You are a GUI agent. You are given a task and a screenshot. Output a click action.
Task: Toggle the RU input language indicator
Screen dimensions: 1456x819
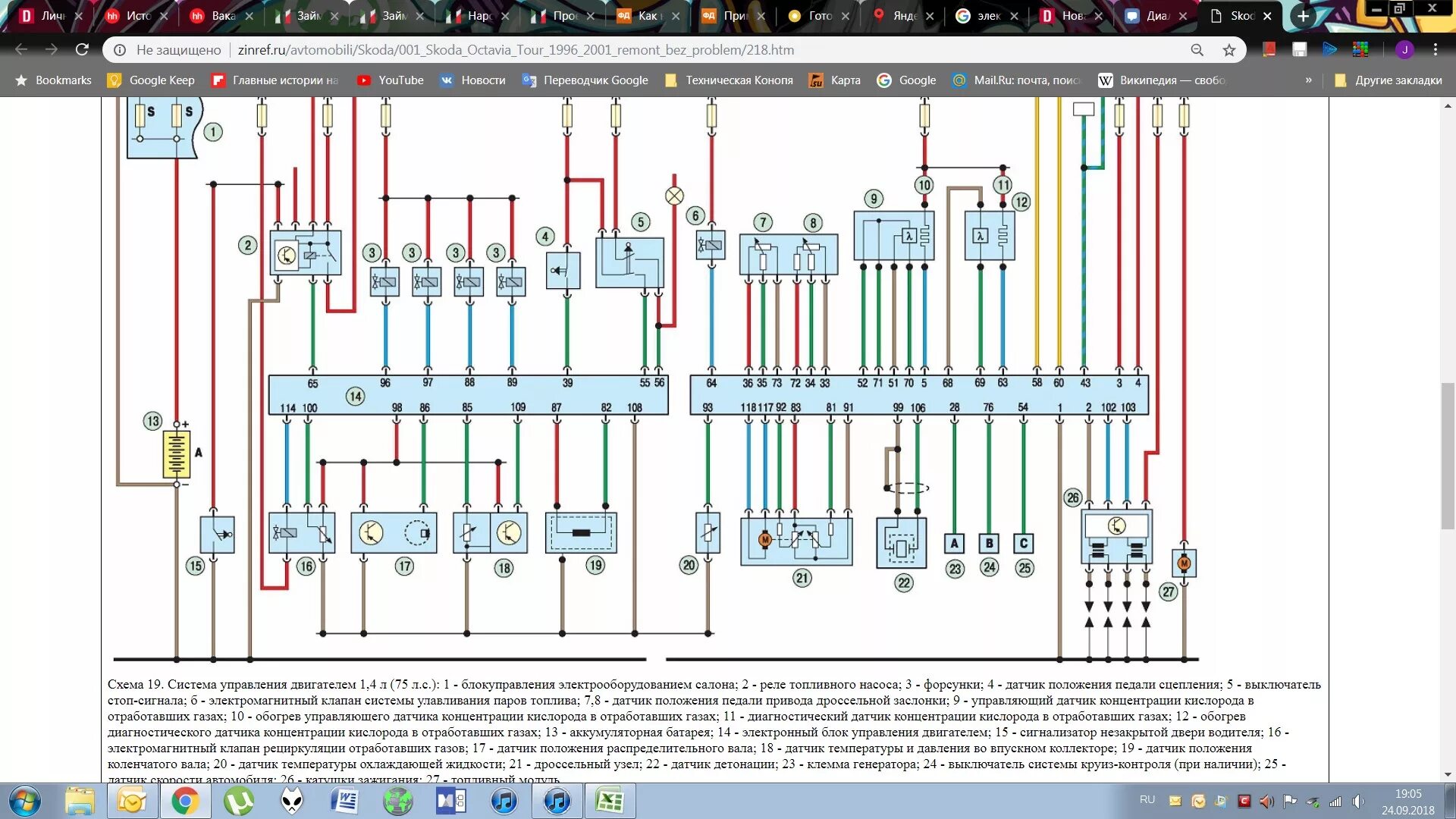tap(1147, 800)
